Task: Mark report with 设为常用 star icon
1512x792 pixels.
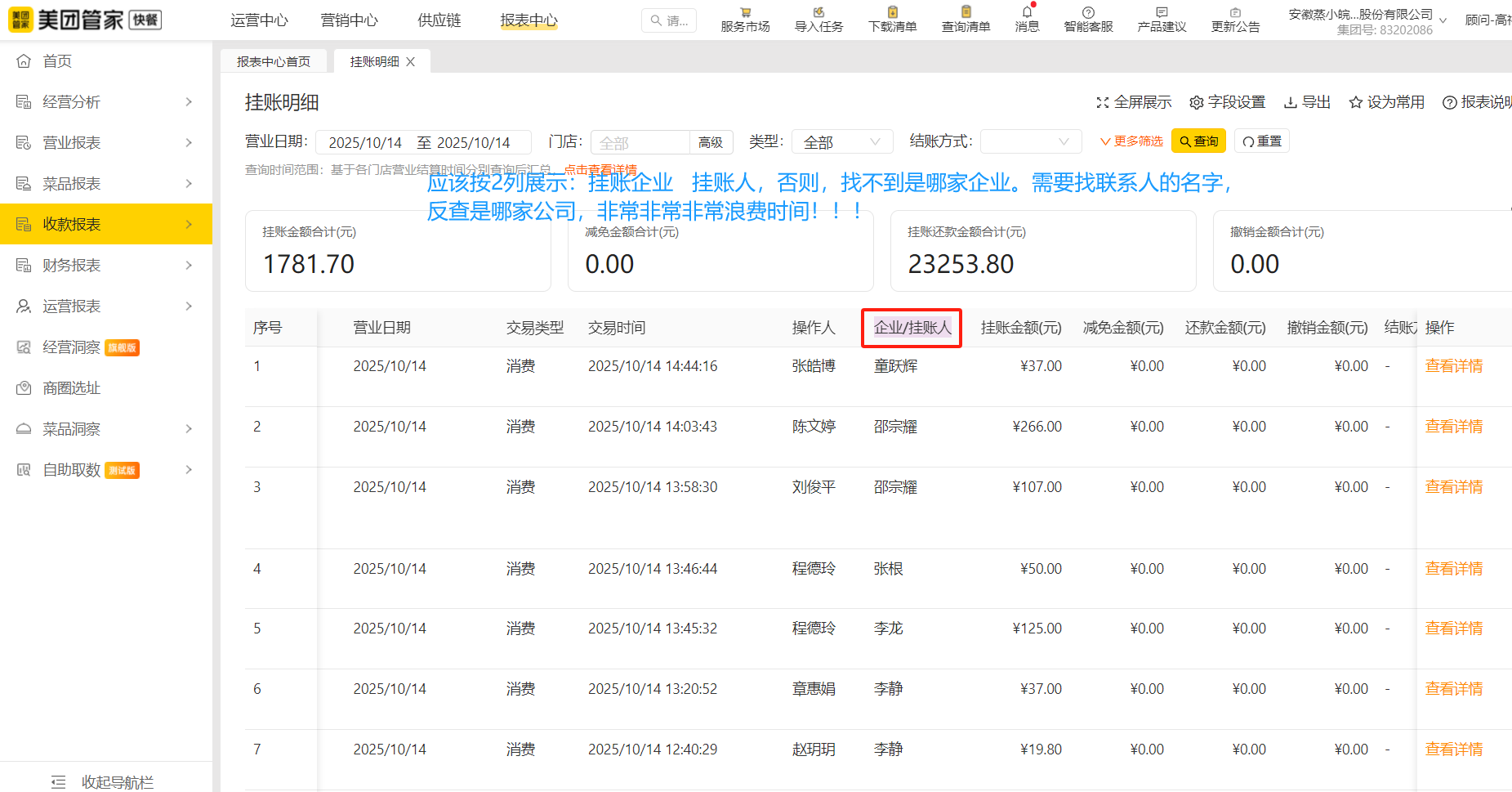Action: 1356,102
